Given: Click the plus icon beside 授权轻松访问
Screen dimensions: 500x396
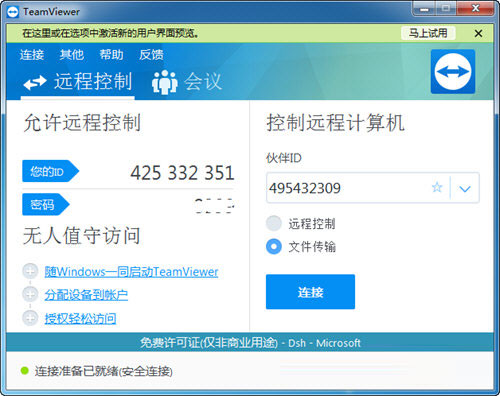Looking at the screenshot, I should [30, 318].
